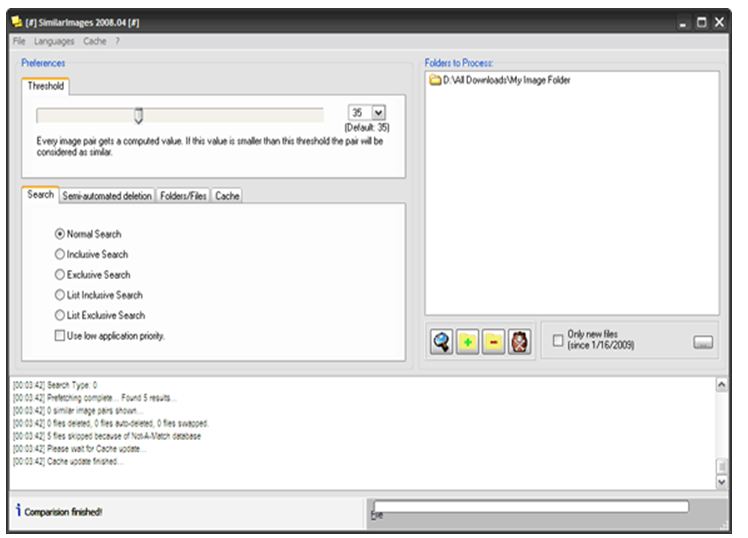Select List Inclusive Search
The width and height of the screenshot is (748, 538).
tap(60, 295)
